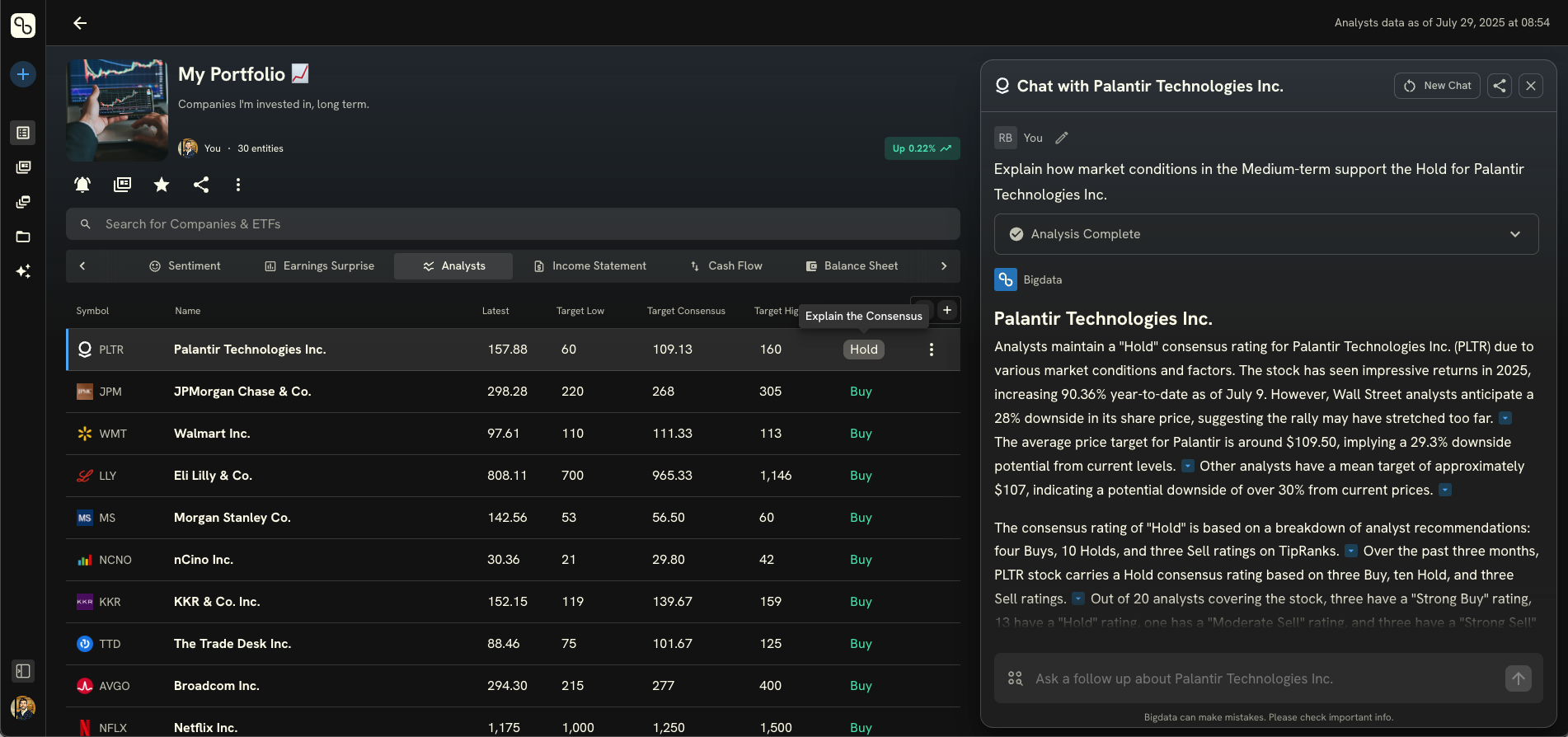Click the KKR logo icon
Screen dimensions: 1568x737
coord(85,602)
